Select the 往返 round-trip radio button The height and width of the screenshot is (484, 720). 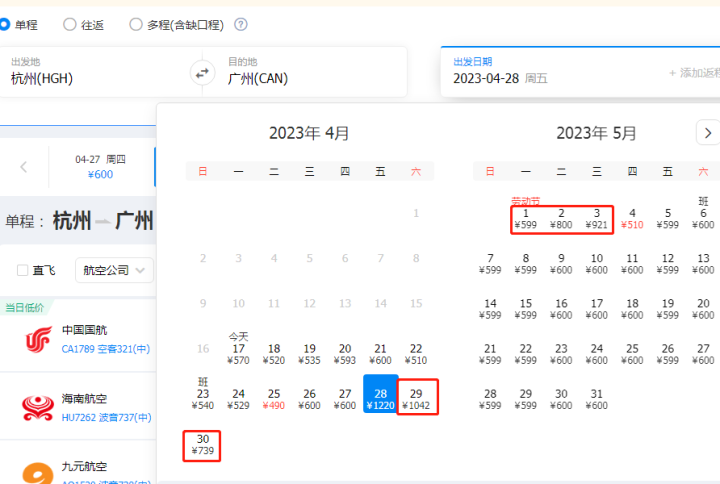(70, 25)
